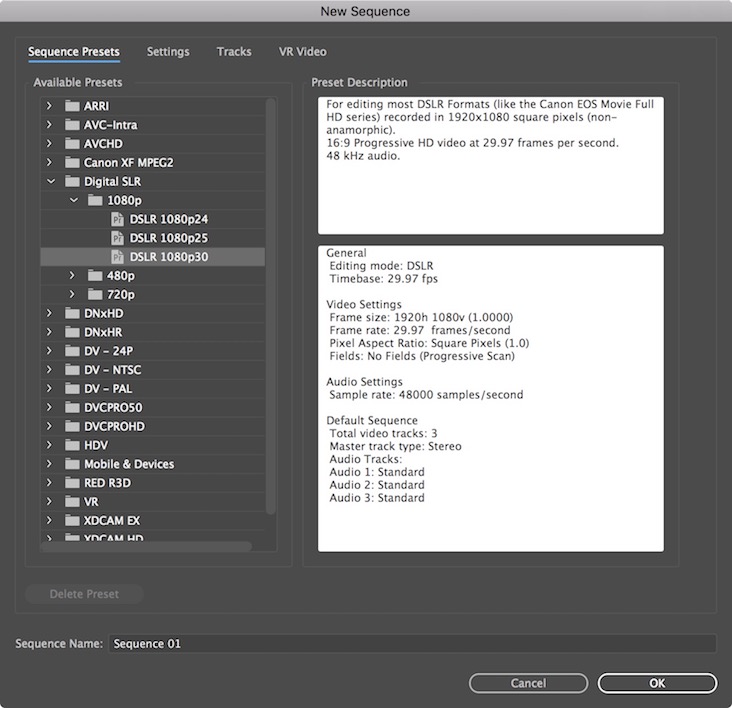Image resolution: width=732 pixels, height=708 pixels.
Task: Click the RED R3D folder icon
Action: (72, 483)
